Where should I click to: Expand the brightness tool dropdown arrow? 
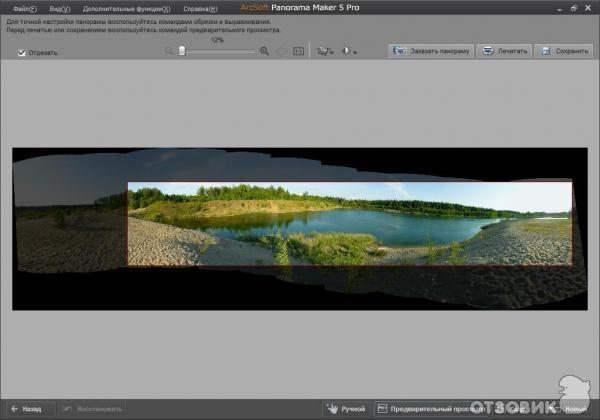click(356, 51)
